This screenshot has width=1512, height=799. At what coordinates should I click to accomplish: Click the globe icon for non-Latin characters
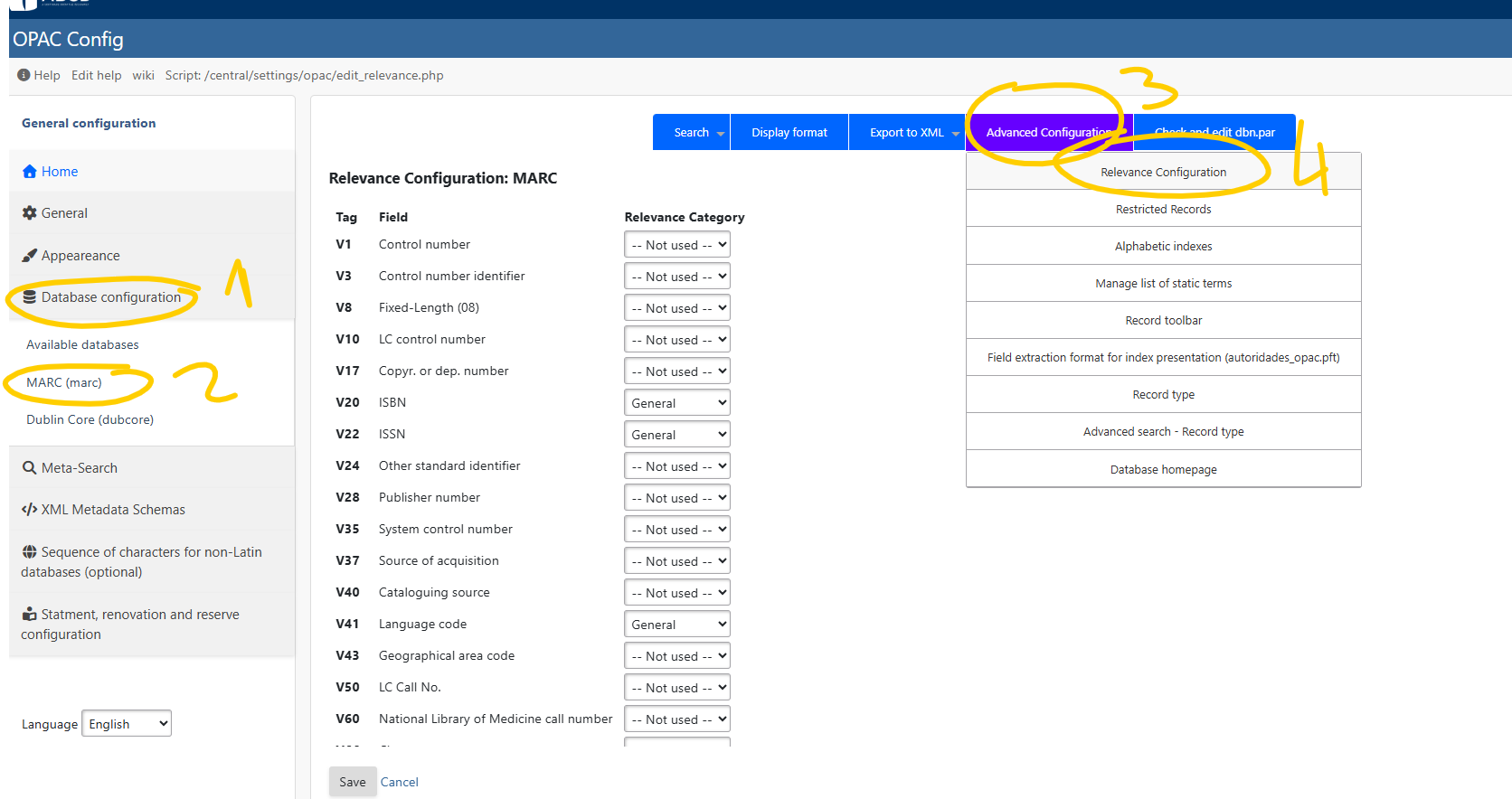[30, 552]
